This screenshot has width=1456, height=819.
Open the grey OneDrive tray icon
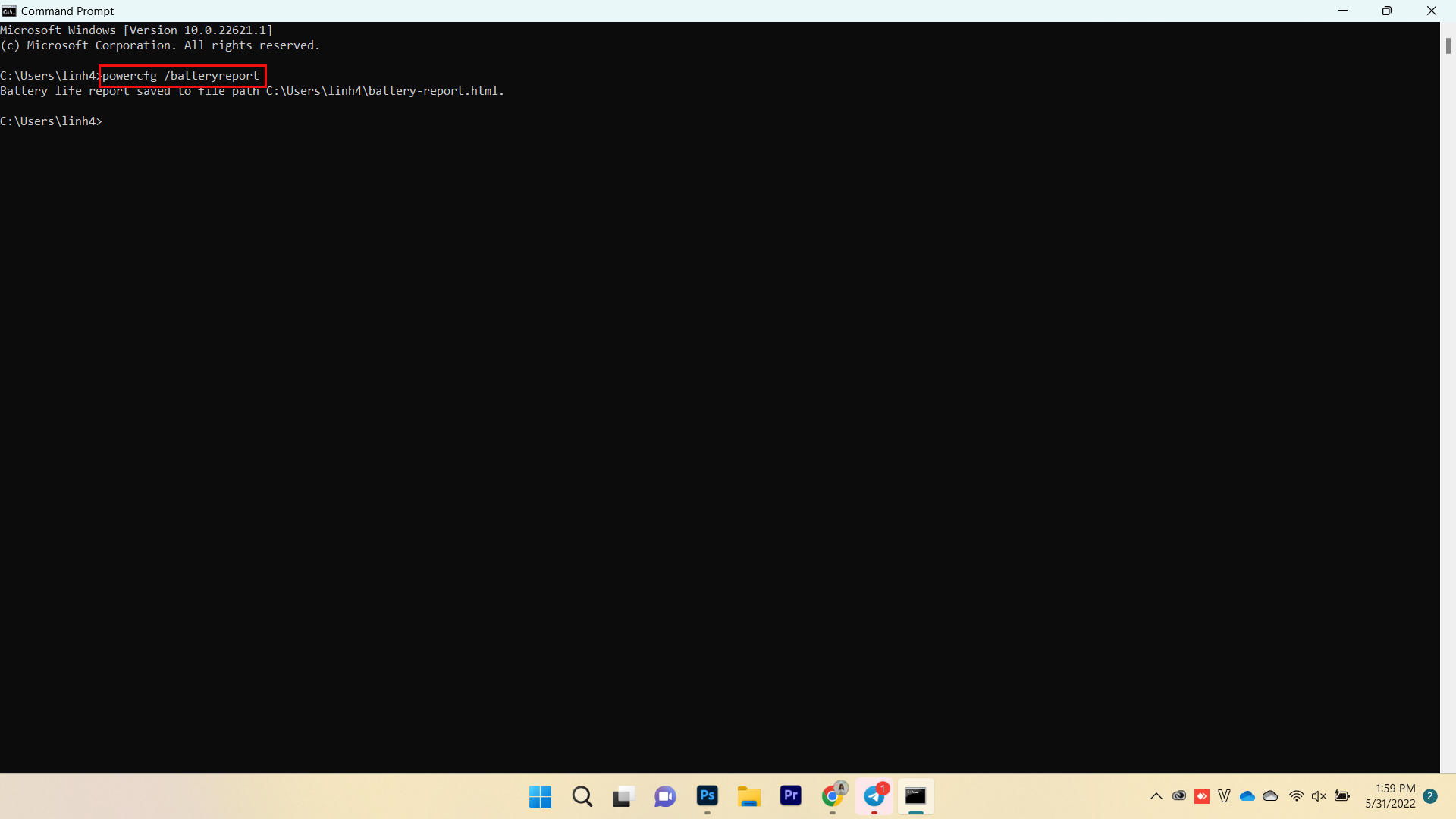pyautogui.click(x=1270, y=796)
